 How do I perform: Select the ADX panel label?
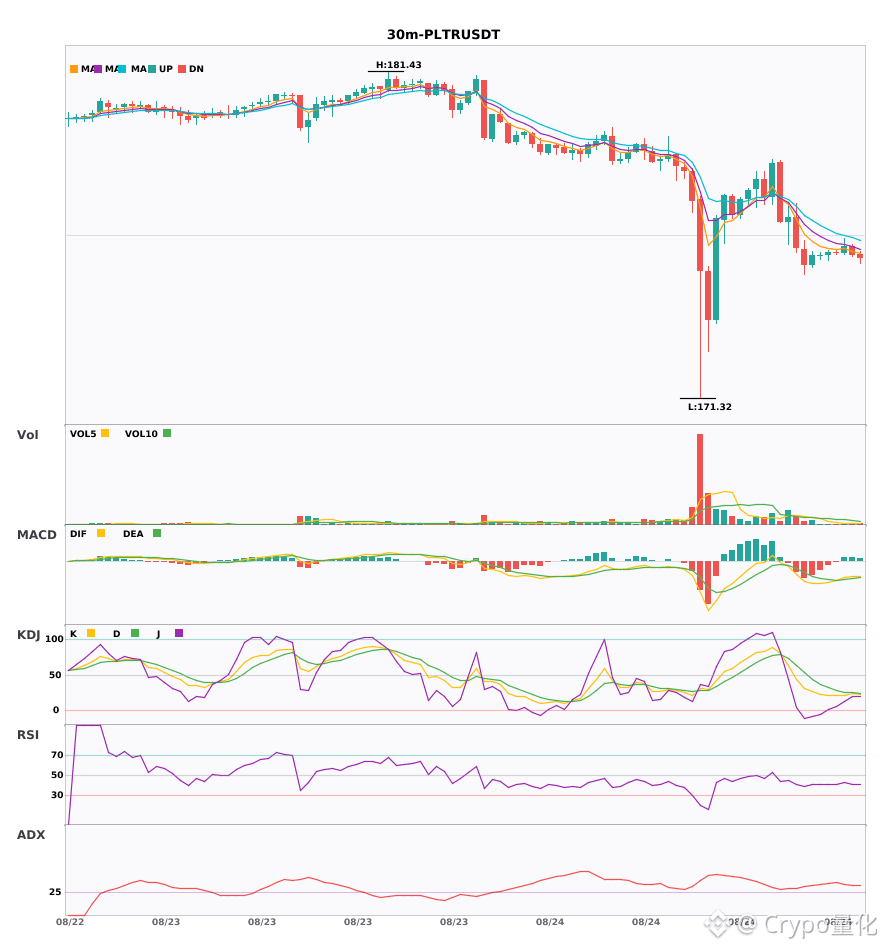tap(31, 835)
